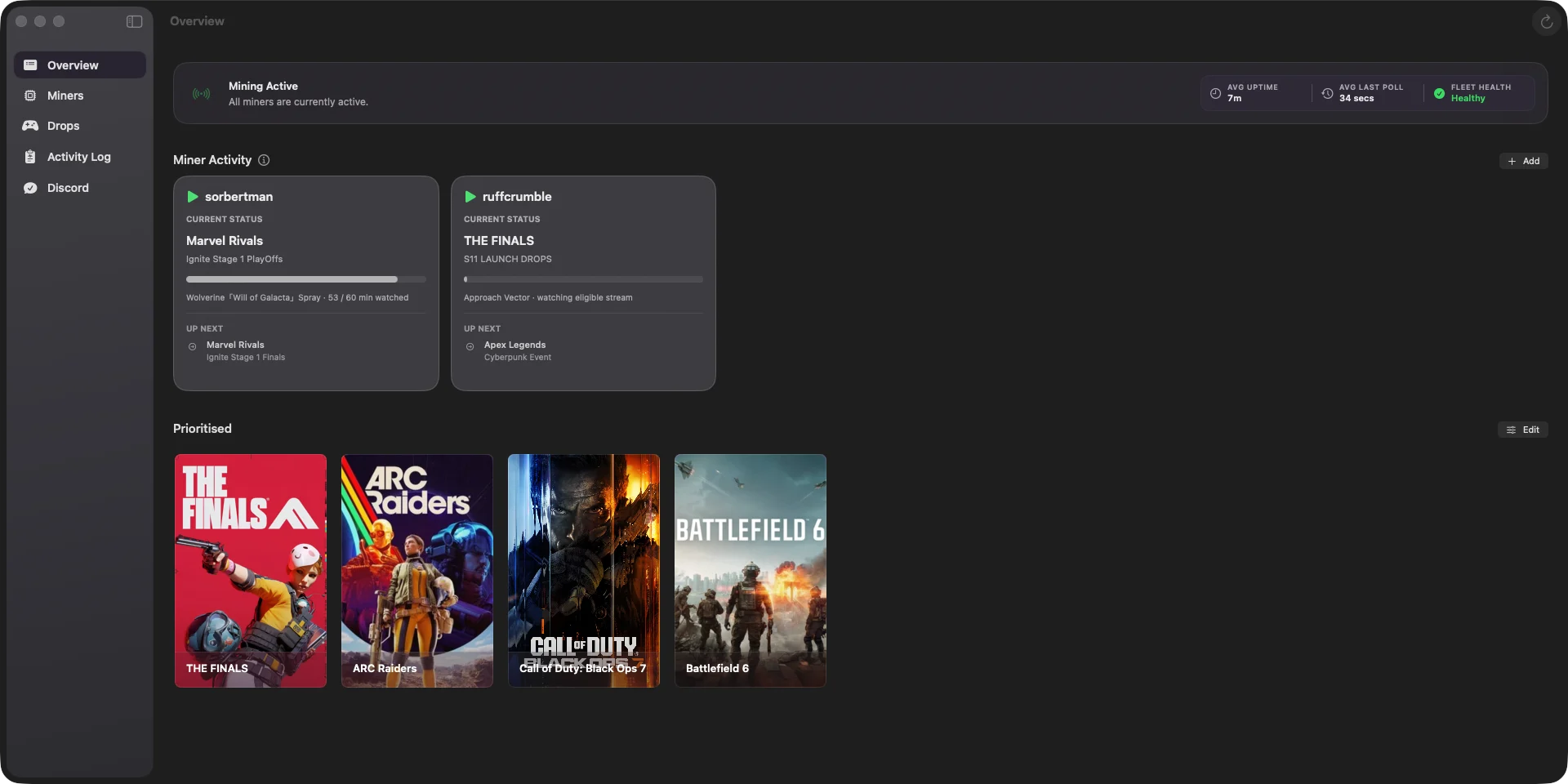Click the Miner Activity heading
The width and height of the screenshot is (1568, 784).
(x=212, y=160)
